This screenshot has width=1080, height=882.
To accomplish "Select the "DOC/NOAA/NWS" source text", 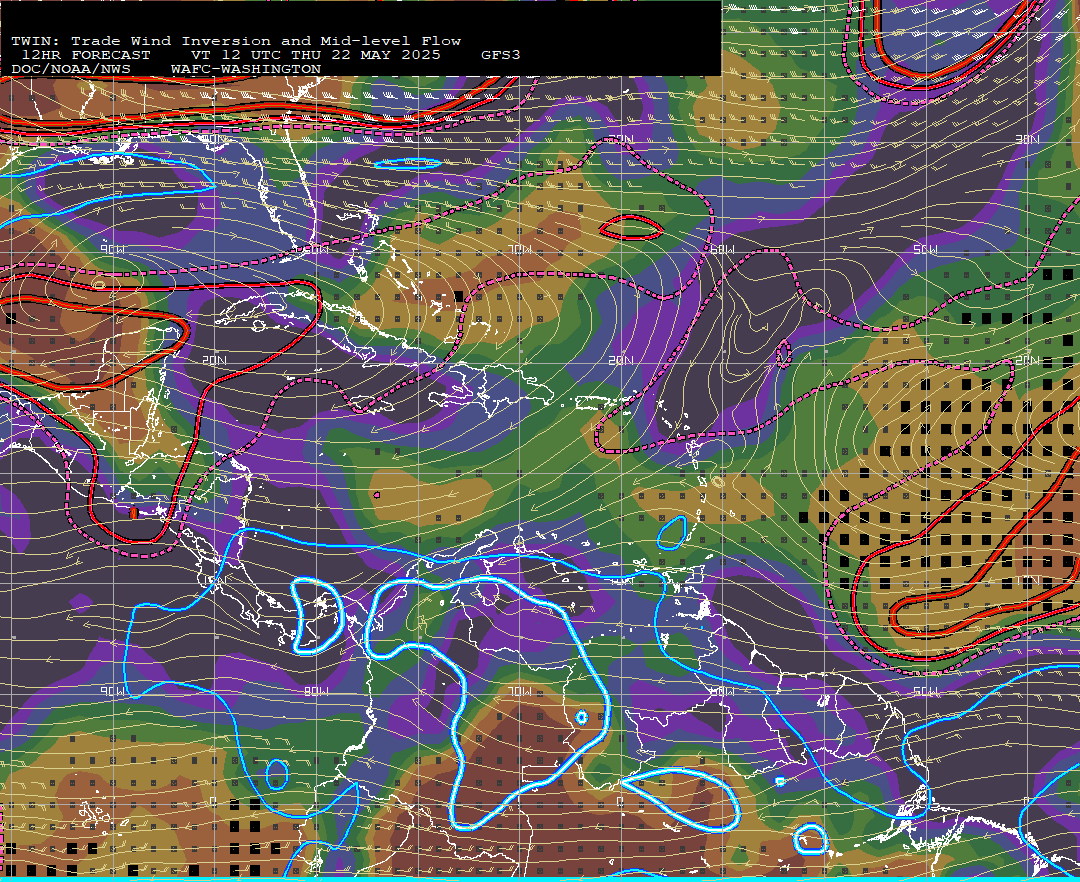I will coord(71,69).
